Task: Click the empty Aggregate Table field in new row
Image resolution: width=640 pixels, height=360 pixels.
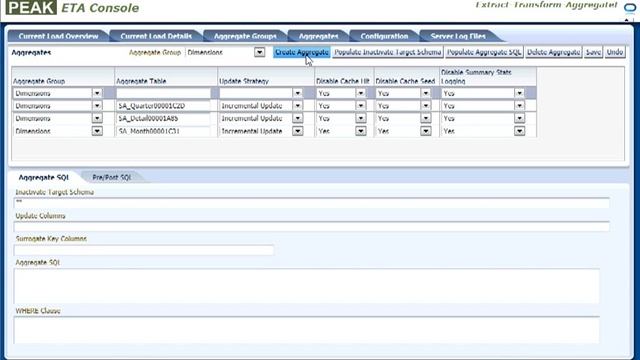Action: click(163, 93)
